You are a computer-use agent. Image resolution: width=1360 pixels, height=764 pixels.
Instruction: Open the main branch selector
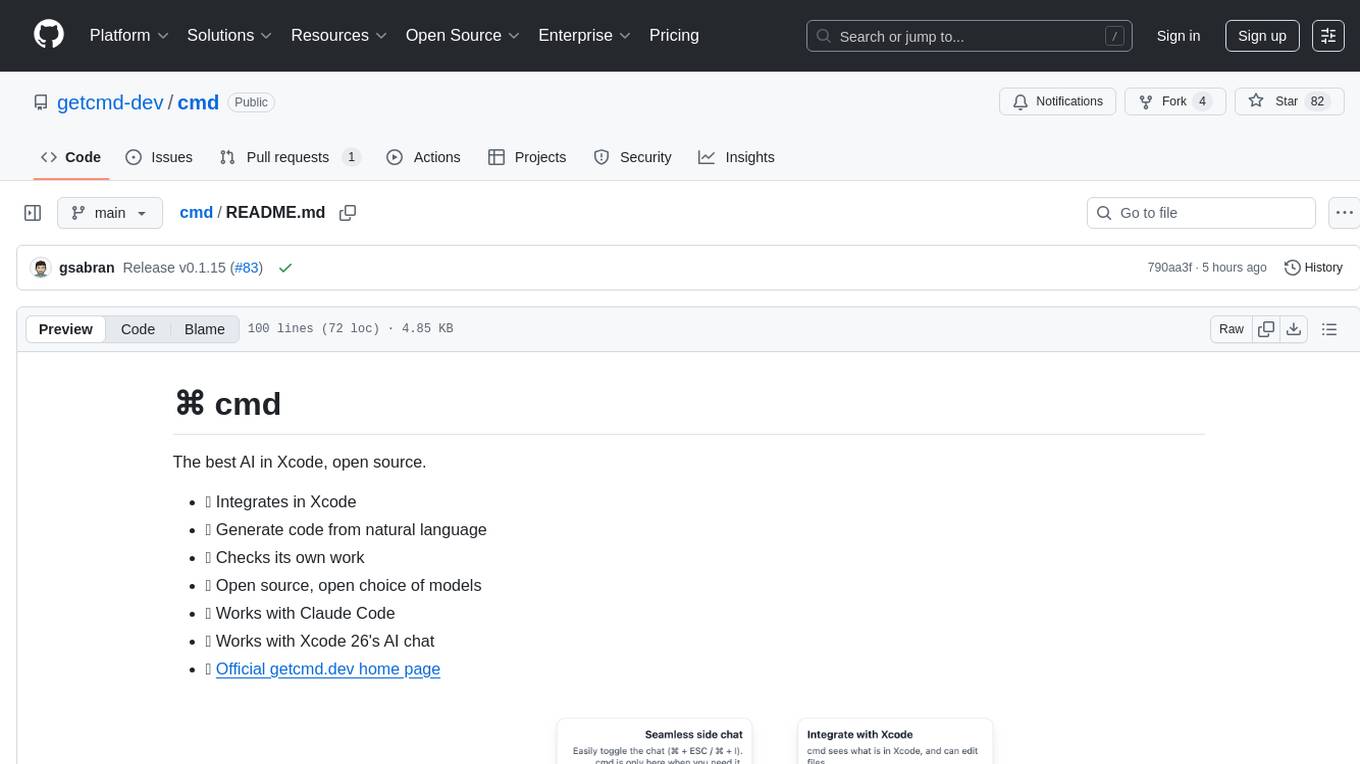click(x=110, y=213)
